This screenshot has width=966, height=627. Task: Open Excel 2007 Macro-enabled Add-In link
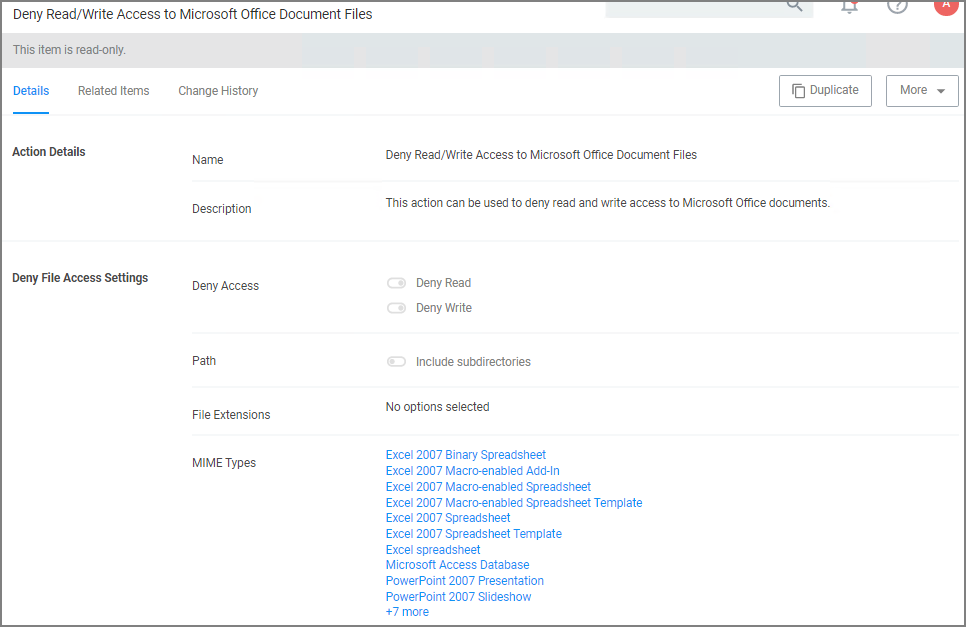(472, 471)
